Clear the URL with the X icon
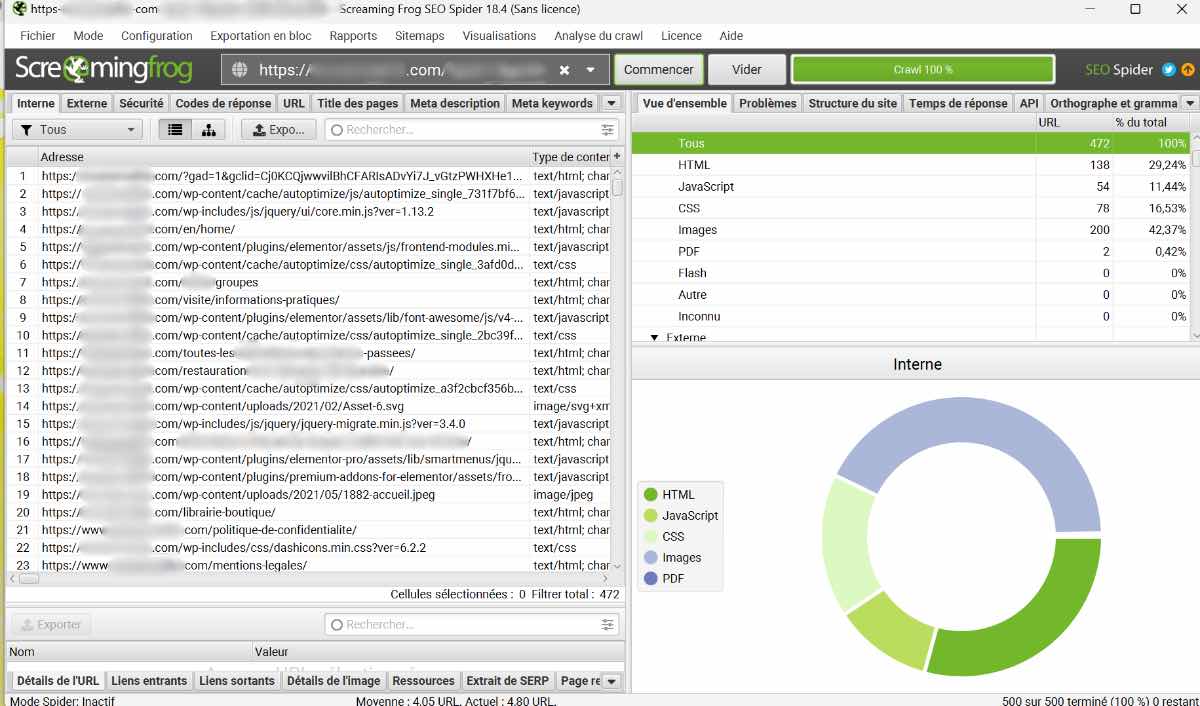Screen dimensions: 1200x706 point(563,70)
